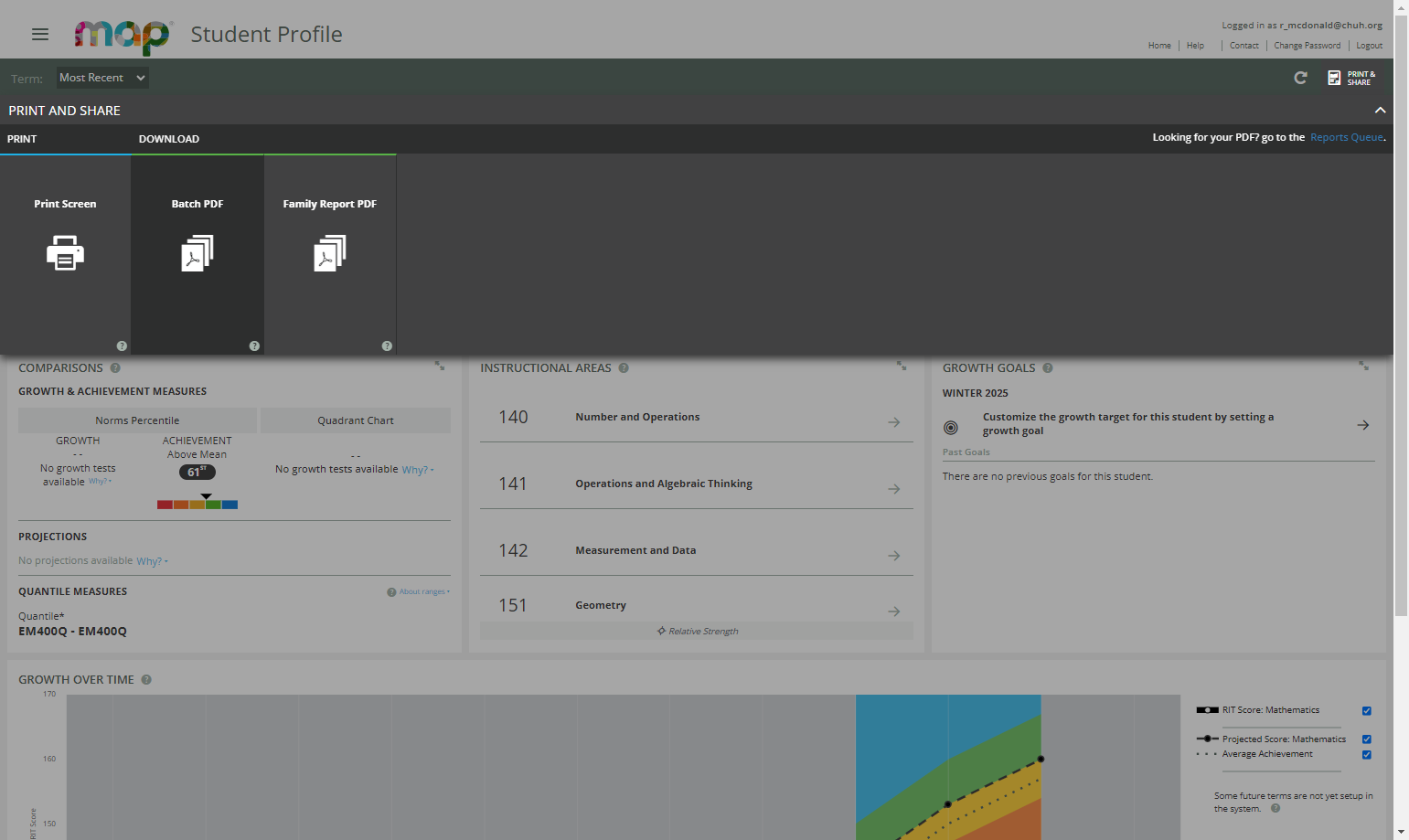The image size is (1409, 840).
Task: Switch to the Download tab
Action: pos(169,139)
